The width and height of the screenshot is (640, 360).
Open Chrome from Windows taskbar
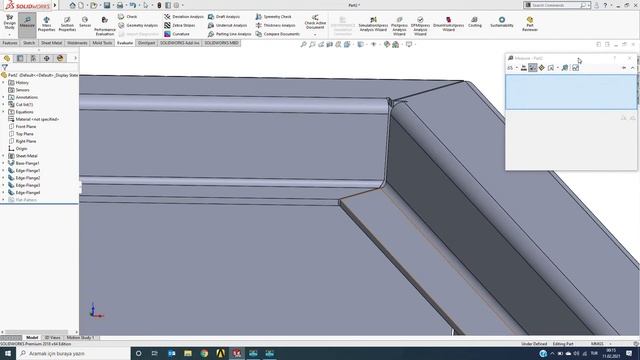click(x=204, y=353)
